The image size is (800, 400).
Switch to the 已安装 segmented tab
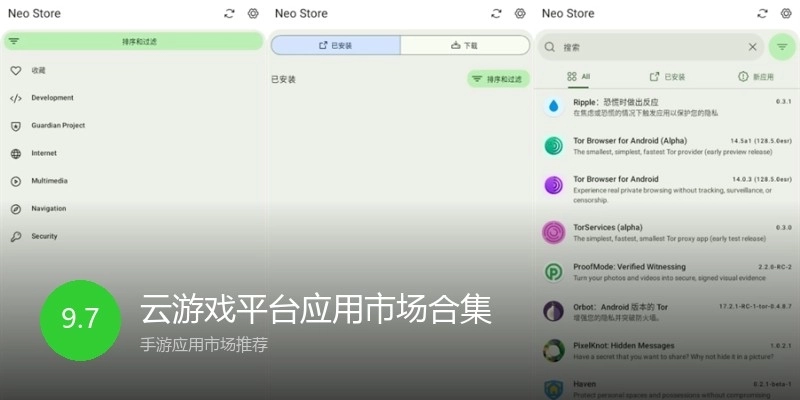(x=335, y=46)
